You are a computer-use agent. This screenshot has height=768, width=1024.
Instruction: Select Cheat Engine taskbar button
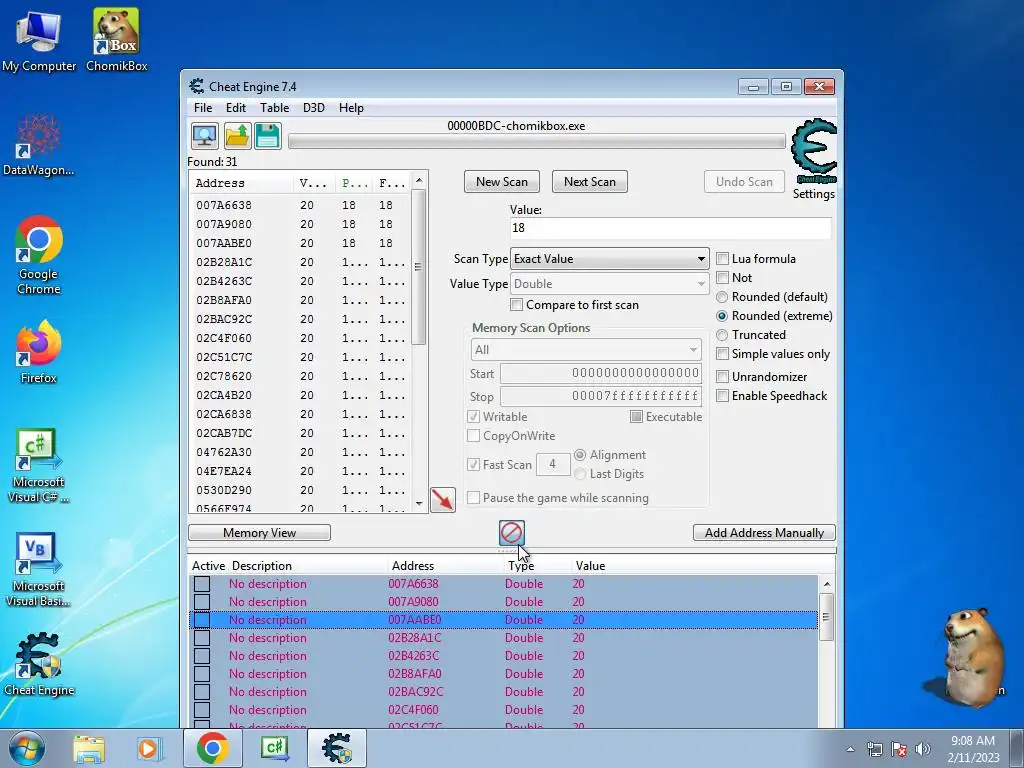pos(337,748)
